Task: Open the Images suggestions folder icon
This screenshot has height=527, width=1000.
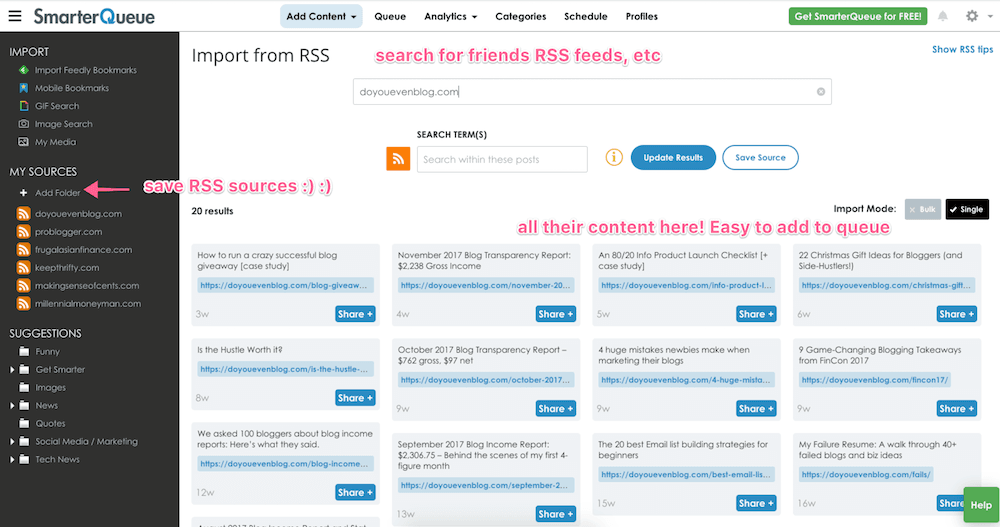Action: [24, 387]
